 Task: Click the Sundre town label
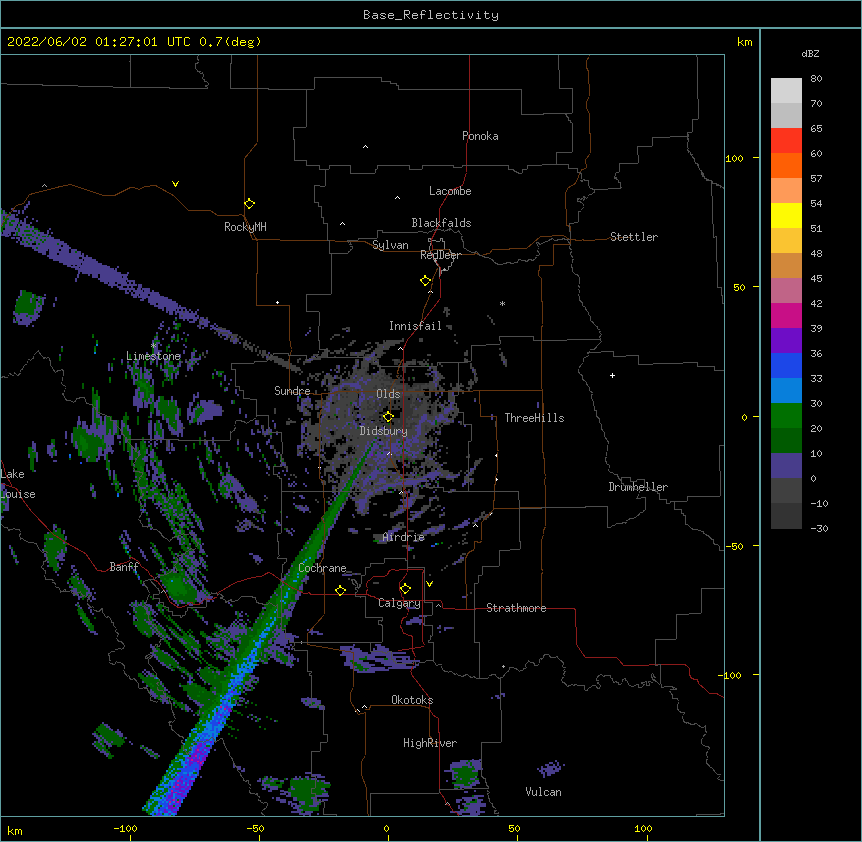coord(292,391)
